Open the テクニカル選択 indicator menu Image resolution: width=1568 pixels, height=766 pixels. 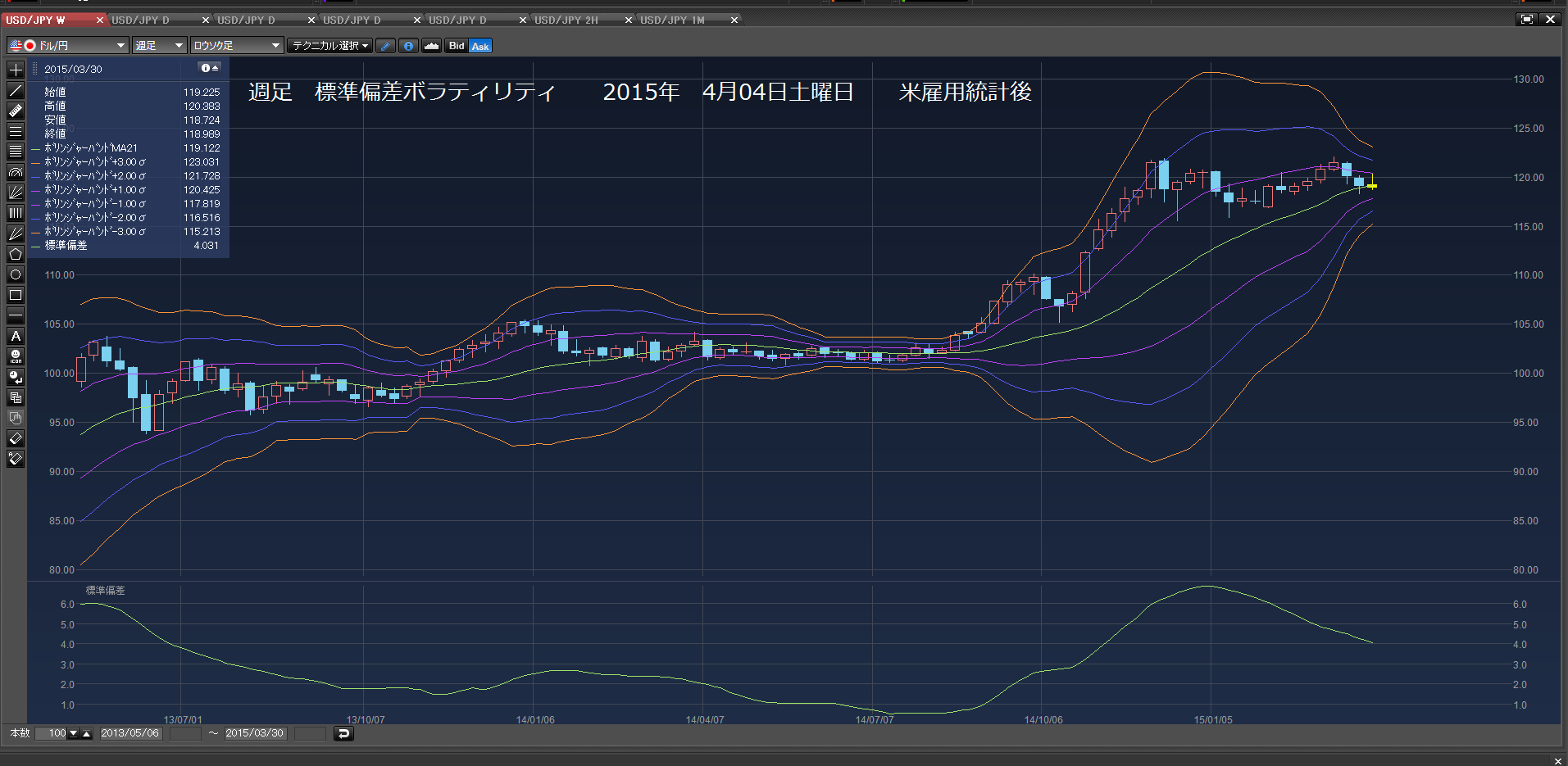click(330, 46)
